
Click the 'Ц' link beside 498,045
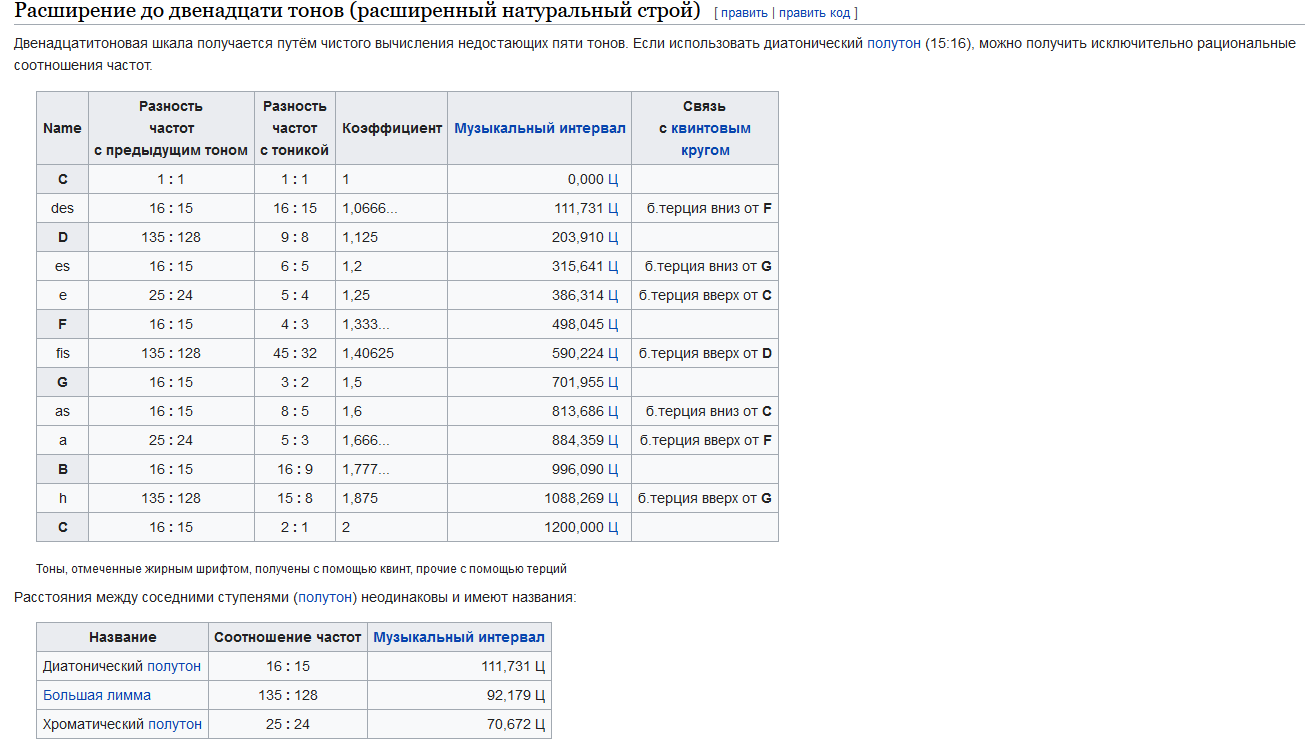613,324
